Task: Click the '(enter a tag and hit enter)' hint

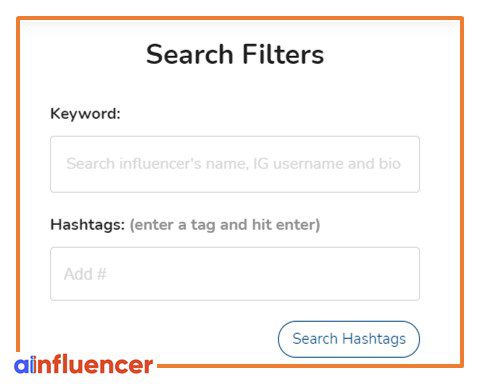Action: coord(225,225)
